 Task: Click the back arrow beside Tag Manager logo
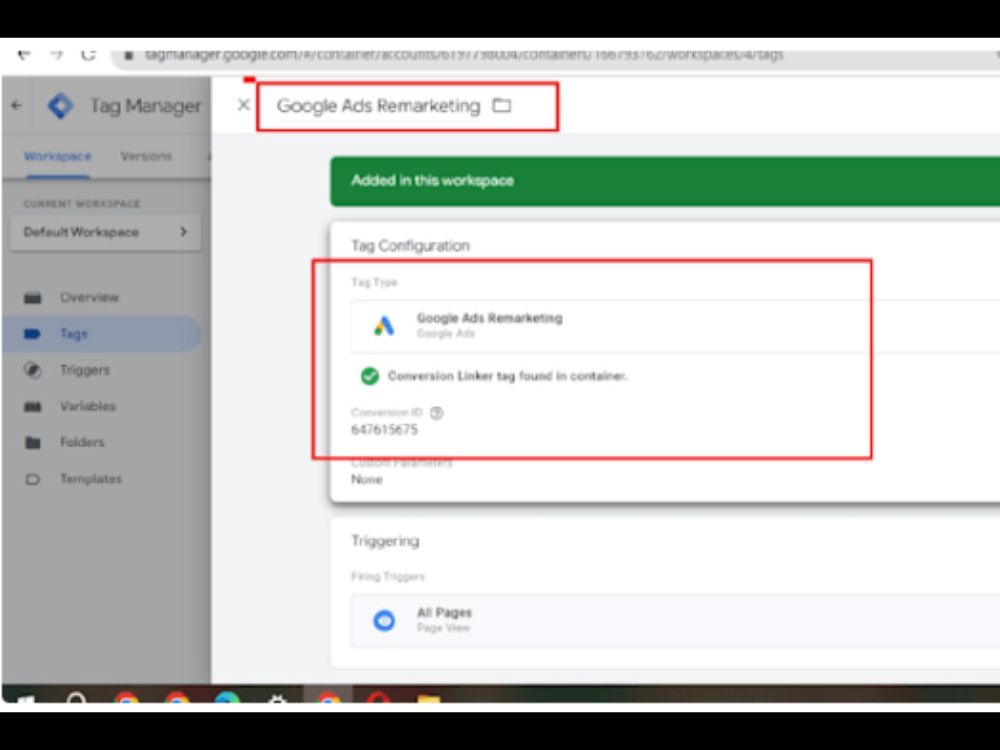[17, 106]
